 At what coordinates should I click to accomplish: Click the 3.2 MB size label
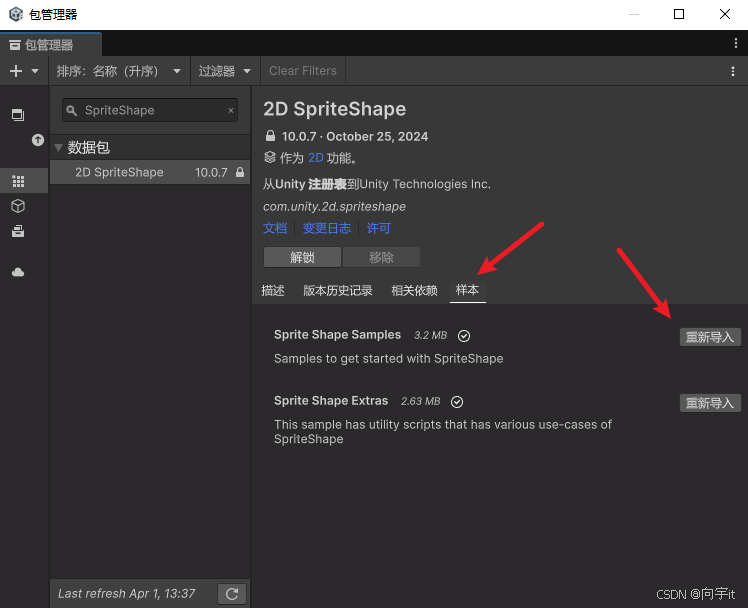430,335
